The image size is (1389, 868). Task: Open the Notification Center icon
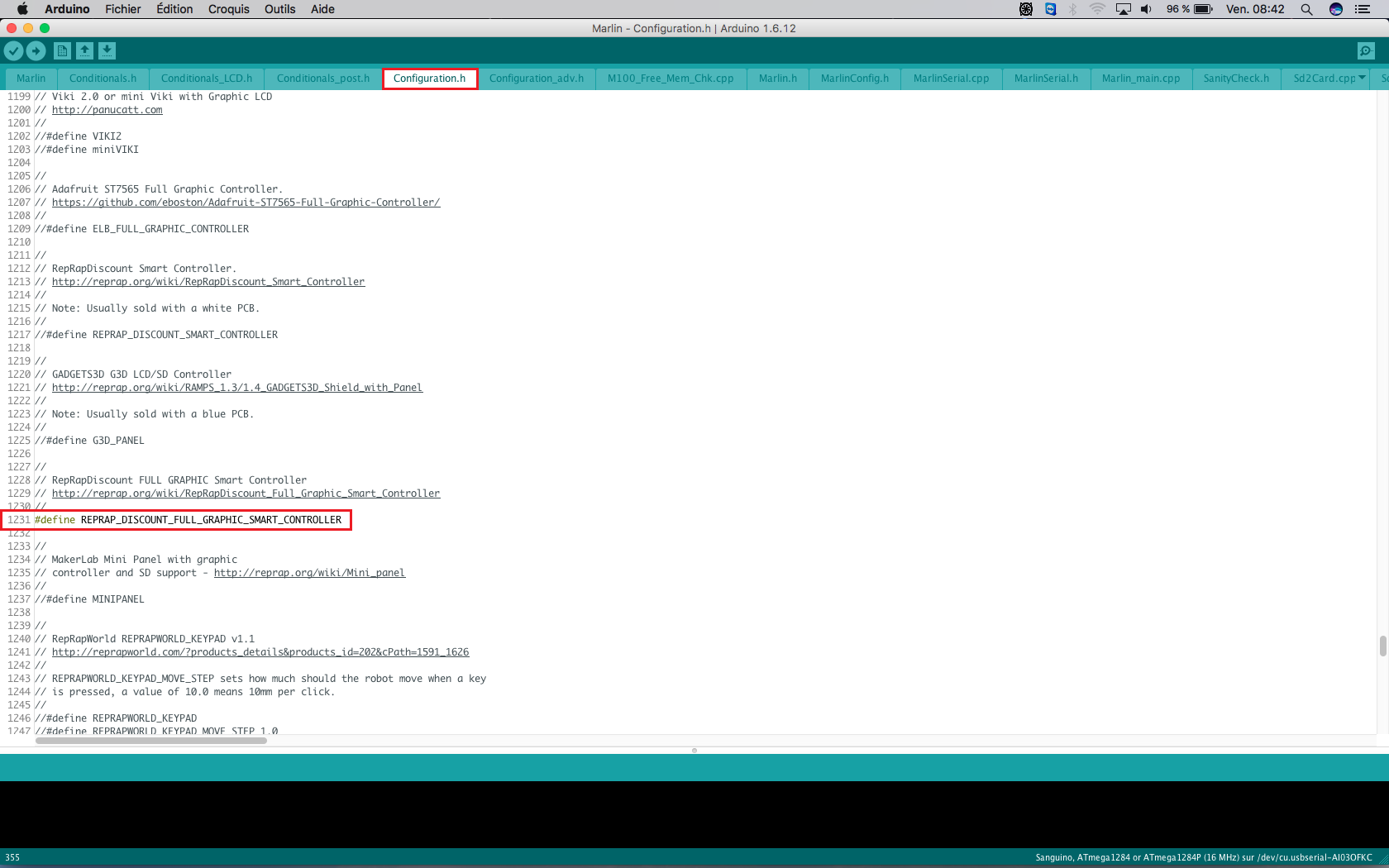[x=1363, y=9]
